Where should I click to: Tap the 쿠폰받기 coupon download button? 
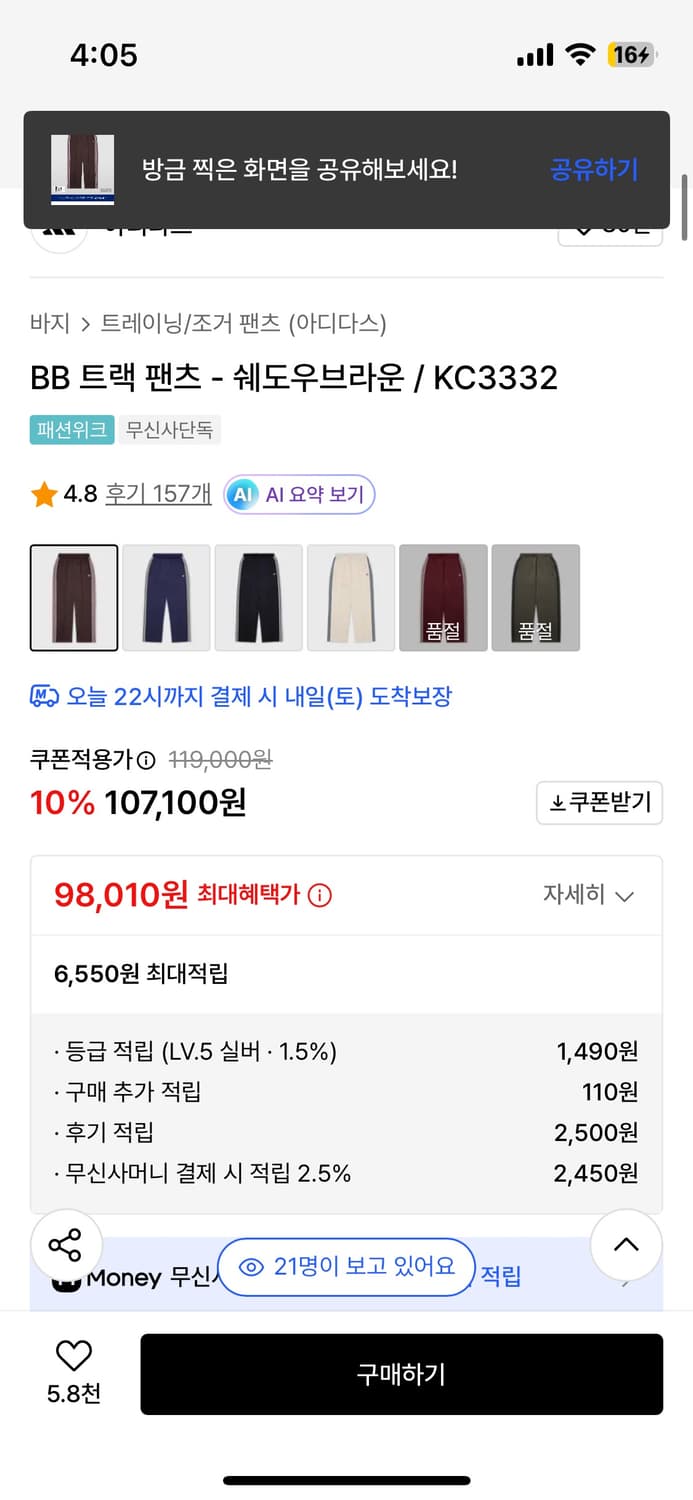pos(599,802)
